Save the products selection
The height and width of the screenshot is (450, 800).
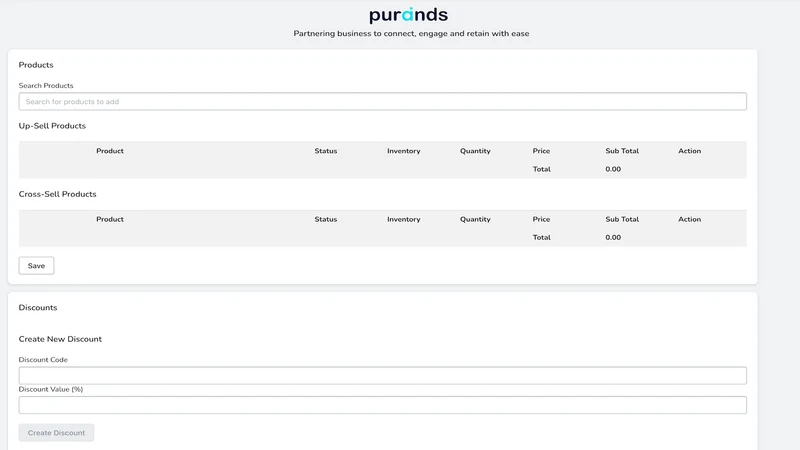click(x=36, y=266)
